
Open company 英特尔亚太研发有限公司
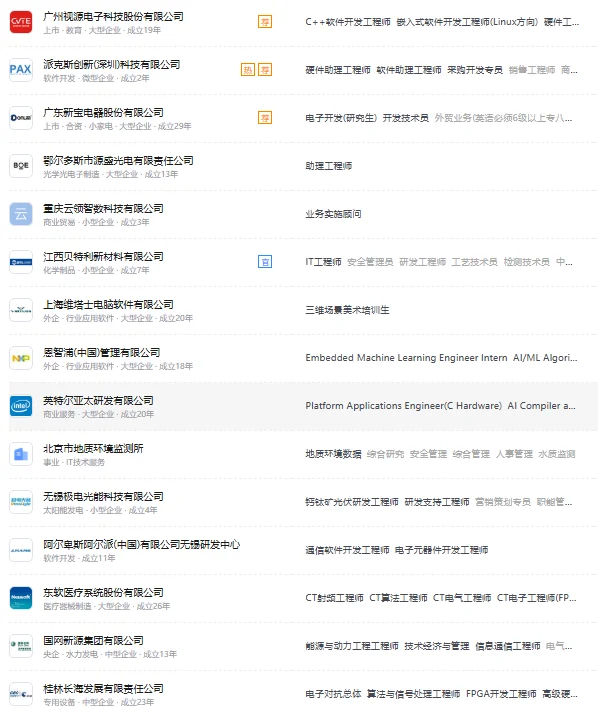pyautogui.click(x=98, y=401)
